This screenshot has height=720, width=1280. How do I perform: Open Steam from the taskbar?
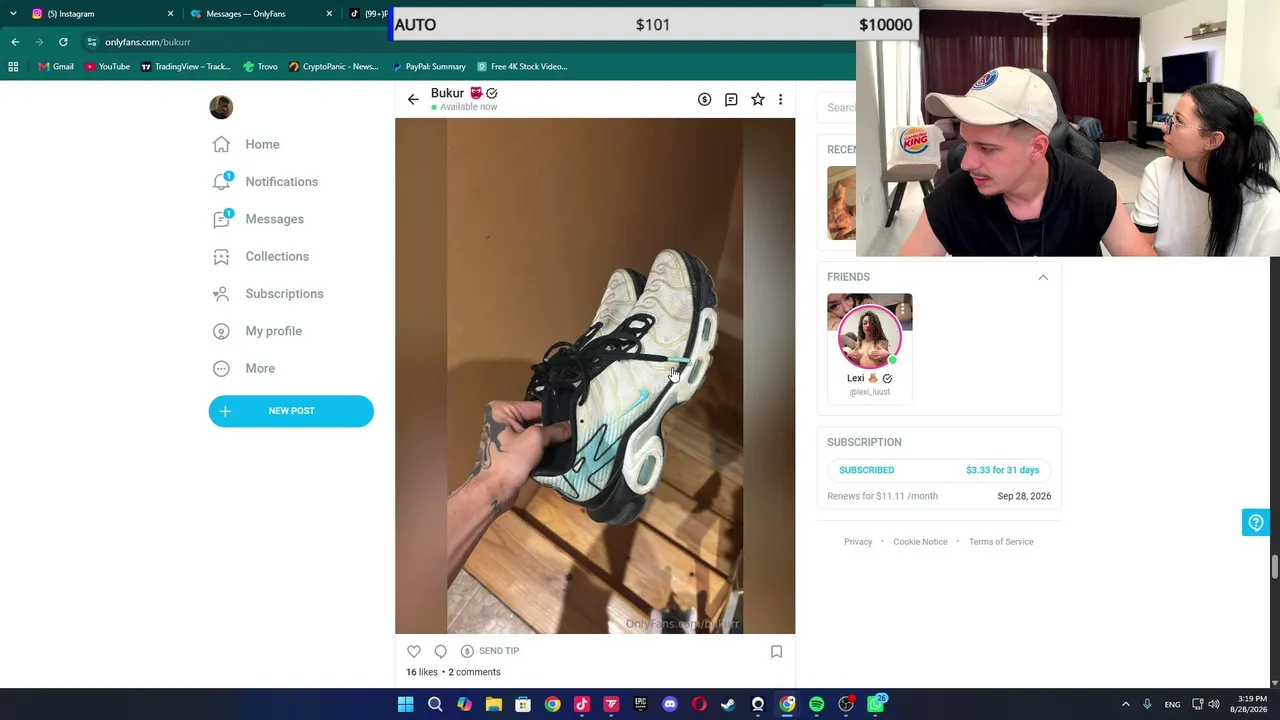tap(728, 704)
